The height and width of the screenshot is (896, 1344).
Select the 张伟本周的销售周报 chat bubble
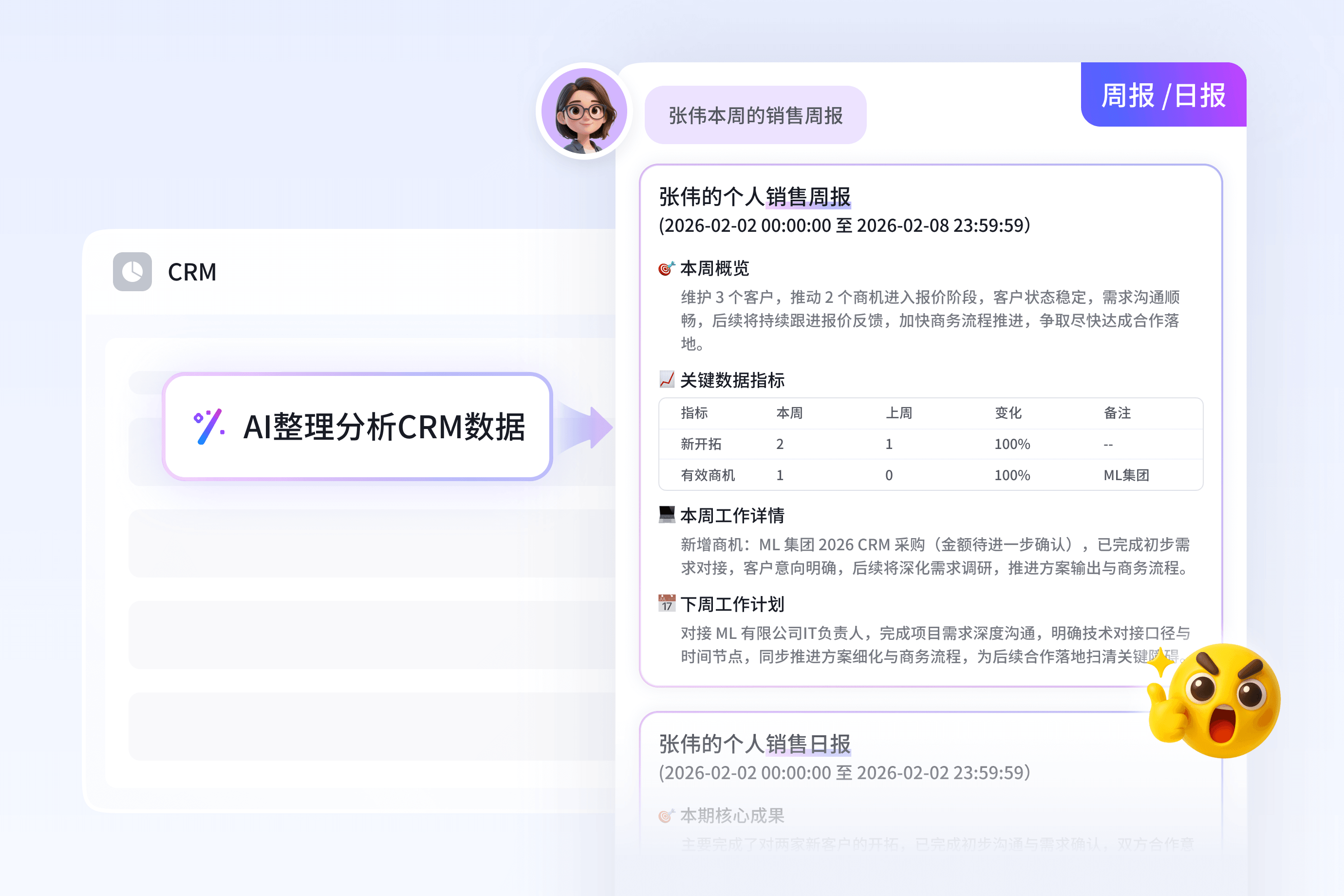[x=755, y=114]
